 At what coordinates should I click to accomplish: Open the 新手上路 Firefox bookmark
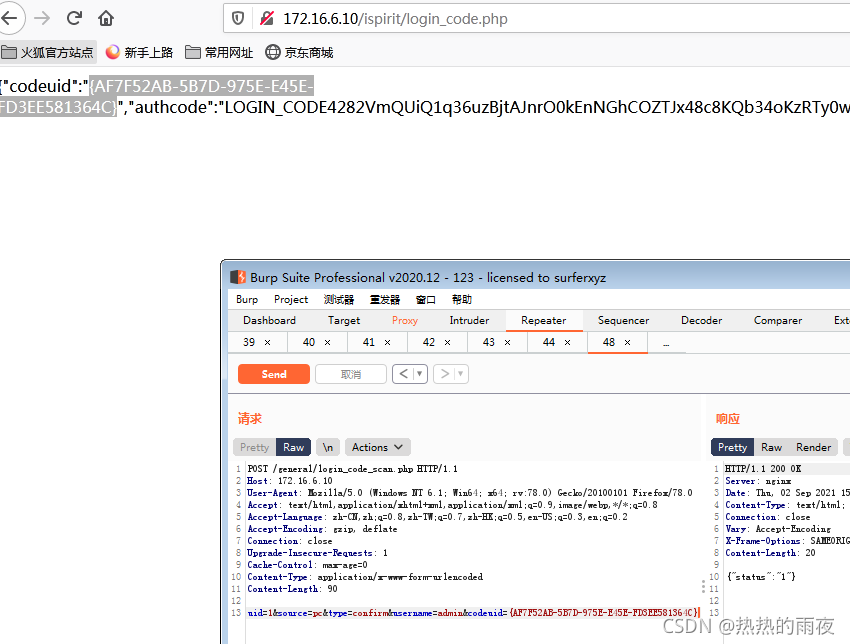tap(139, 53)
